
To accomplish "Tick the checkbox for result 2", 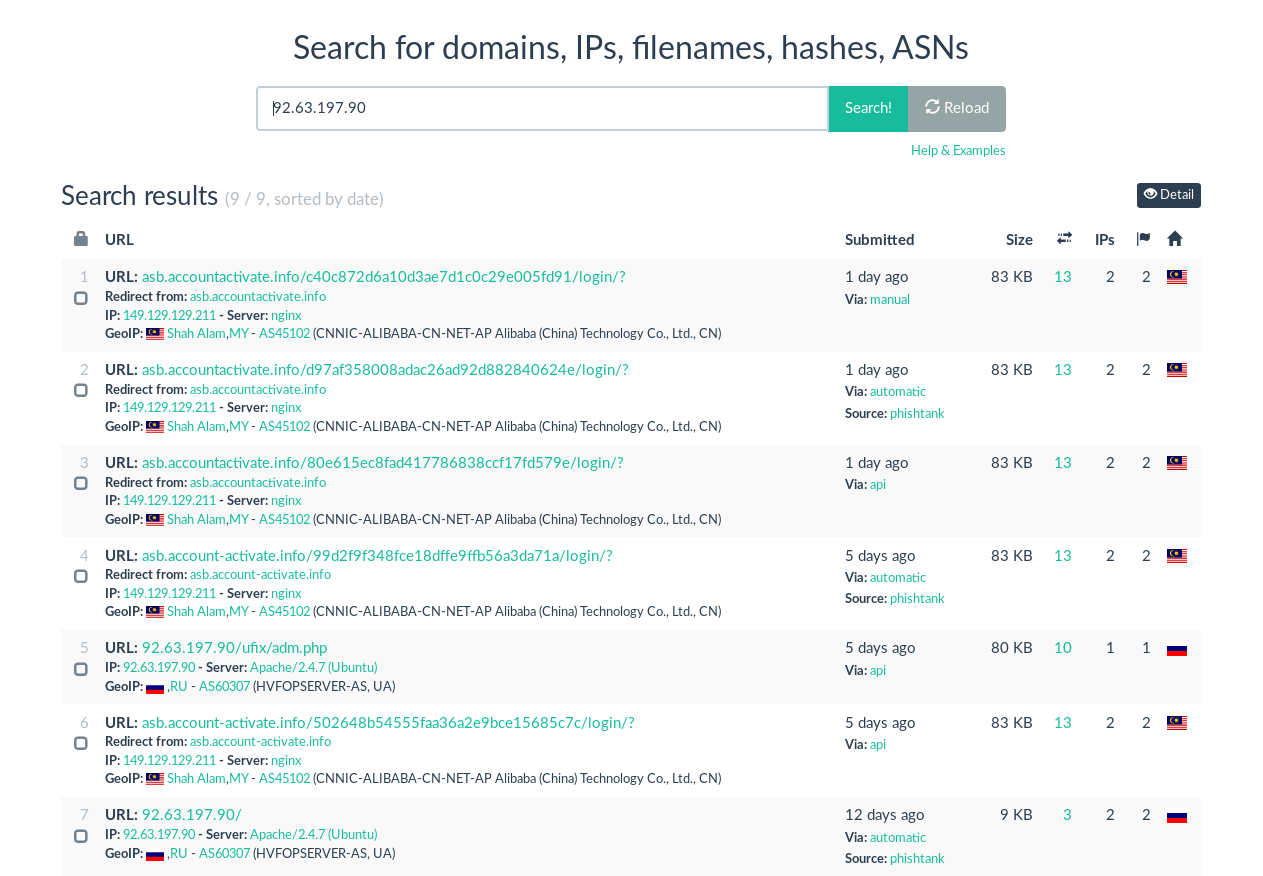I will click(x=81, y=390).
